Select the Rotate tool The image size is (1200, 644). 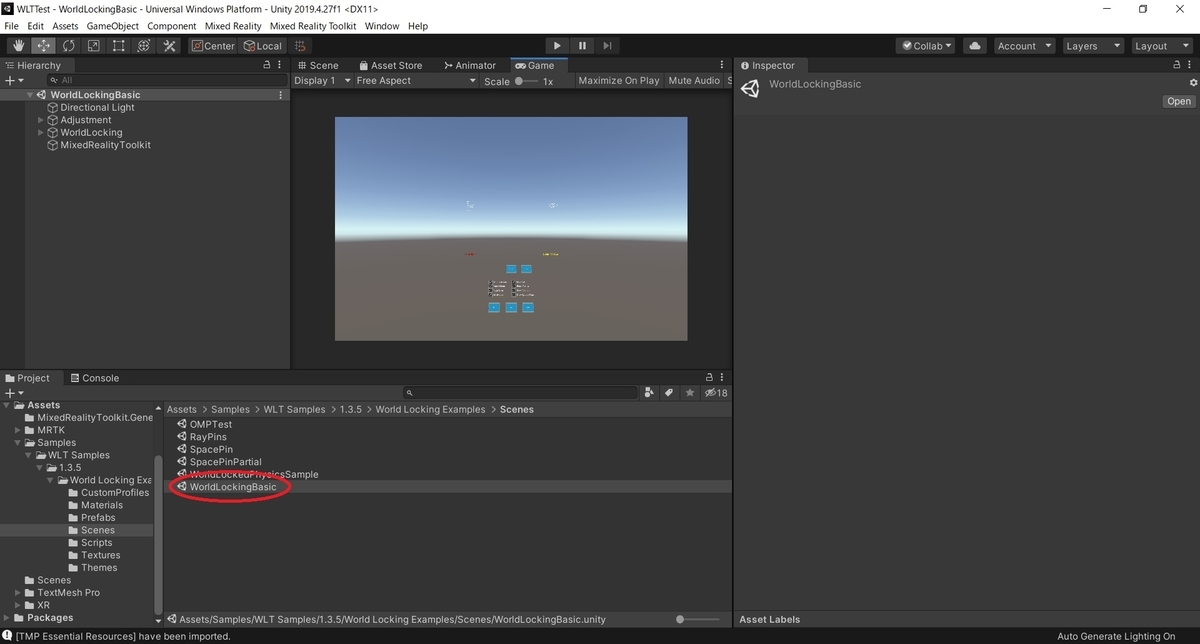coord(68,46)
